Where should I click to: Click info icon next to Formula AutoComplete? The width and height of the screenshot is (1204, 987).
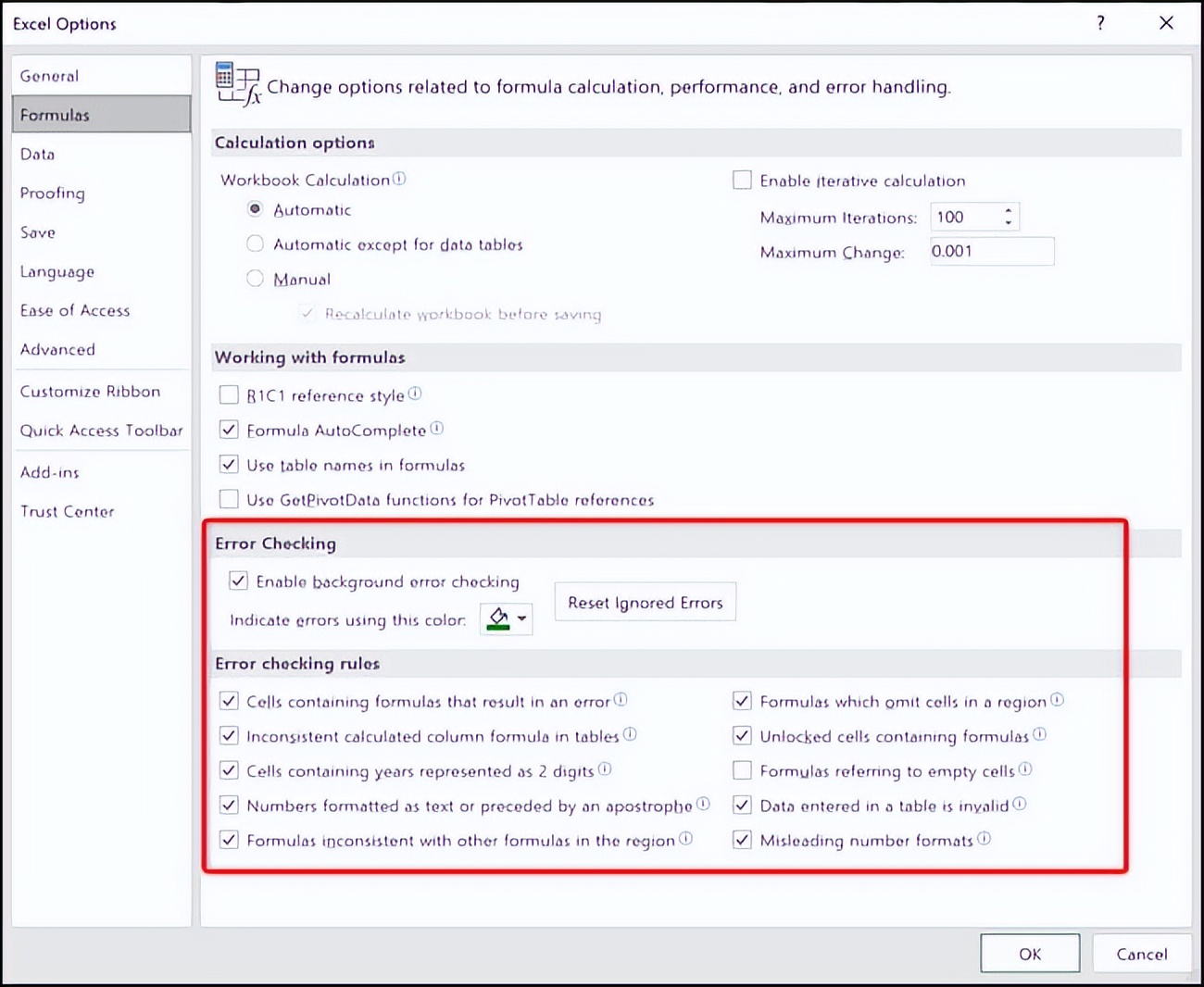click(437, 429)
